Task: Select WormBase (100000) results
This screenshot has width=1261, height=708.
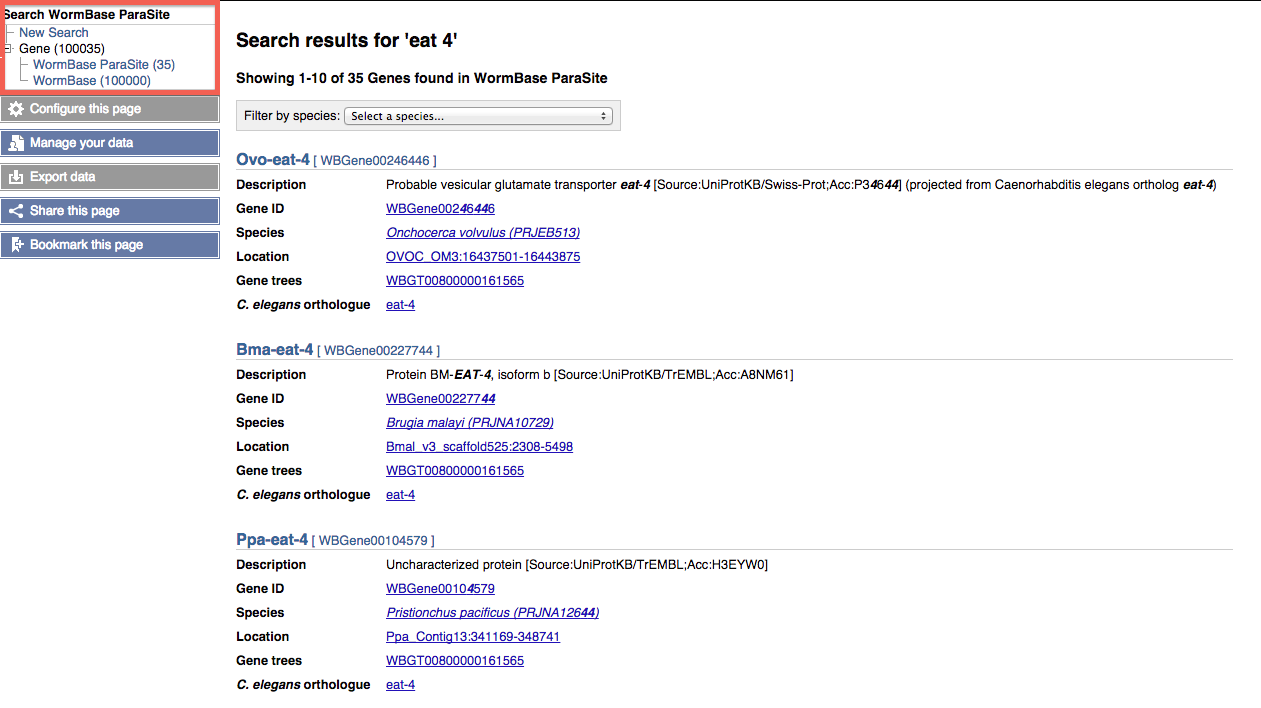Action: [x=92, y=80]
